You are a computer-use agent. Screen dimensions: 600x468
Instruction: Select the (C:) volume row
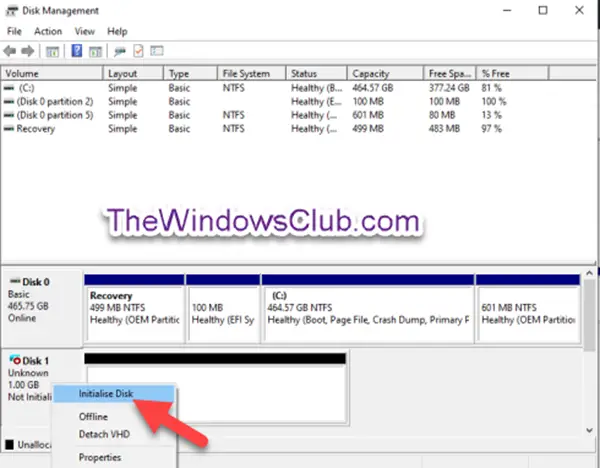[276, 88]
